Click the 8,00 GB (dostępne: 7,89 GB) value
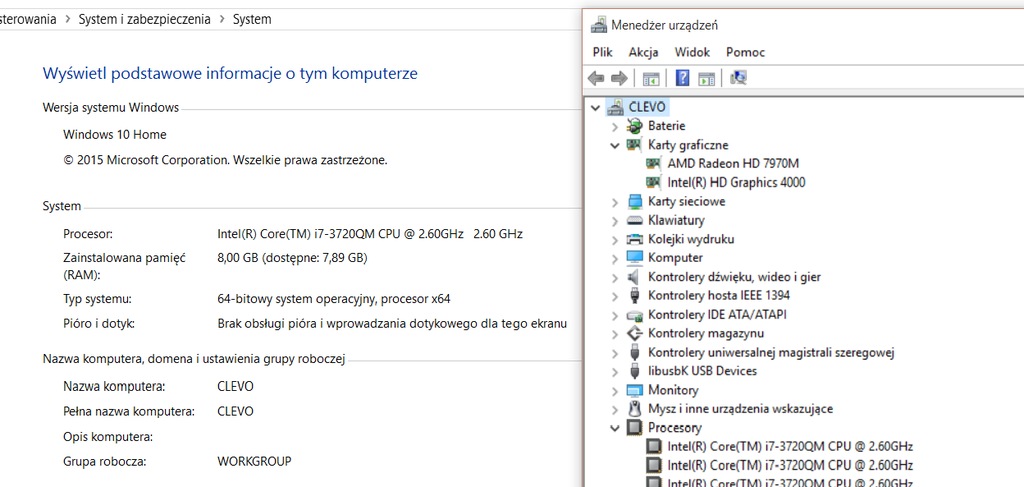The height and width of the screenshot is (487, 1024). coord(292,258)
